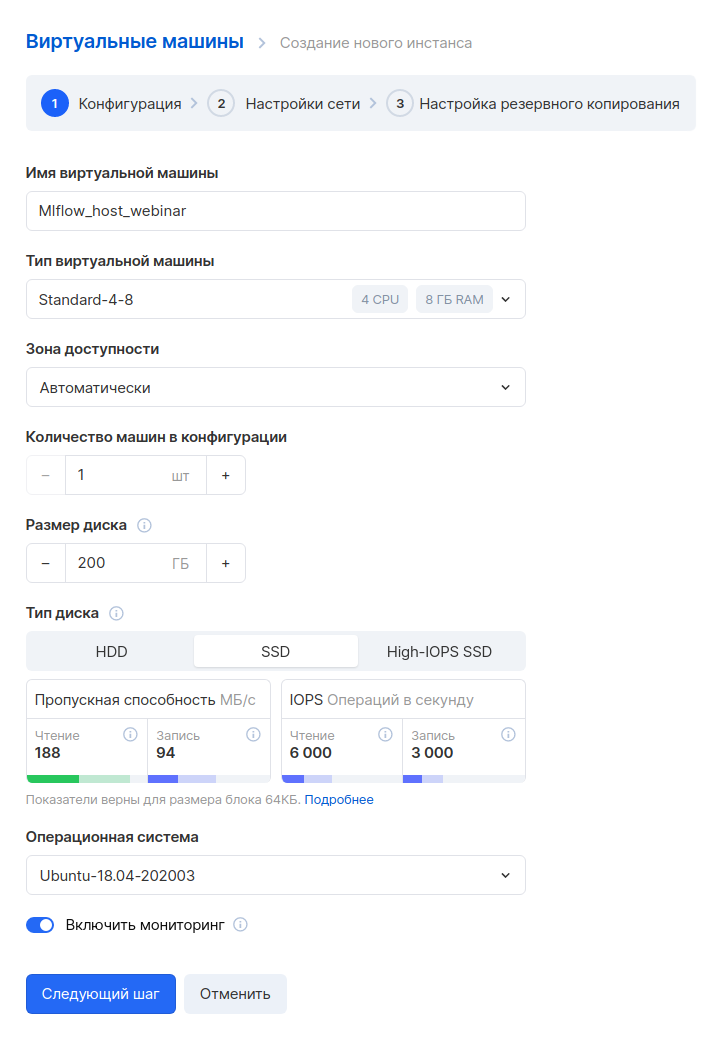720x1042 pixels.
Task: Open the Подробнее link
Action: click(x=339, y=800)
